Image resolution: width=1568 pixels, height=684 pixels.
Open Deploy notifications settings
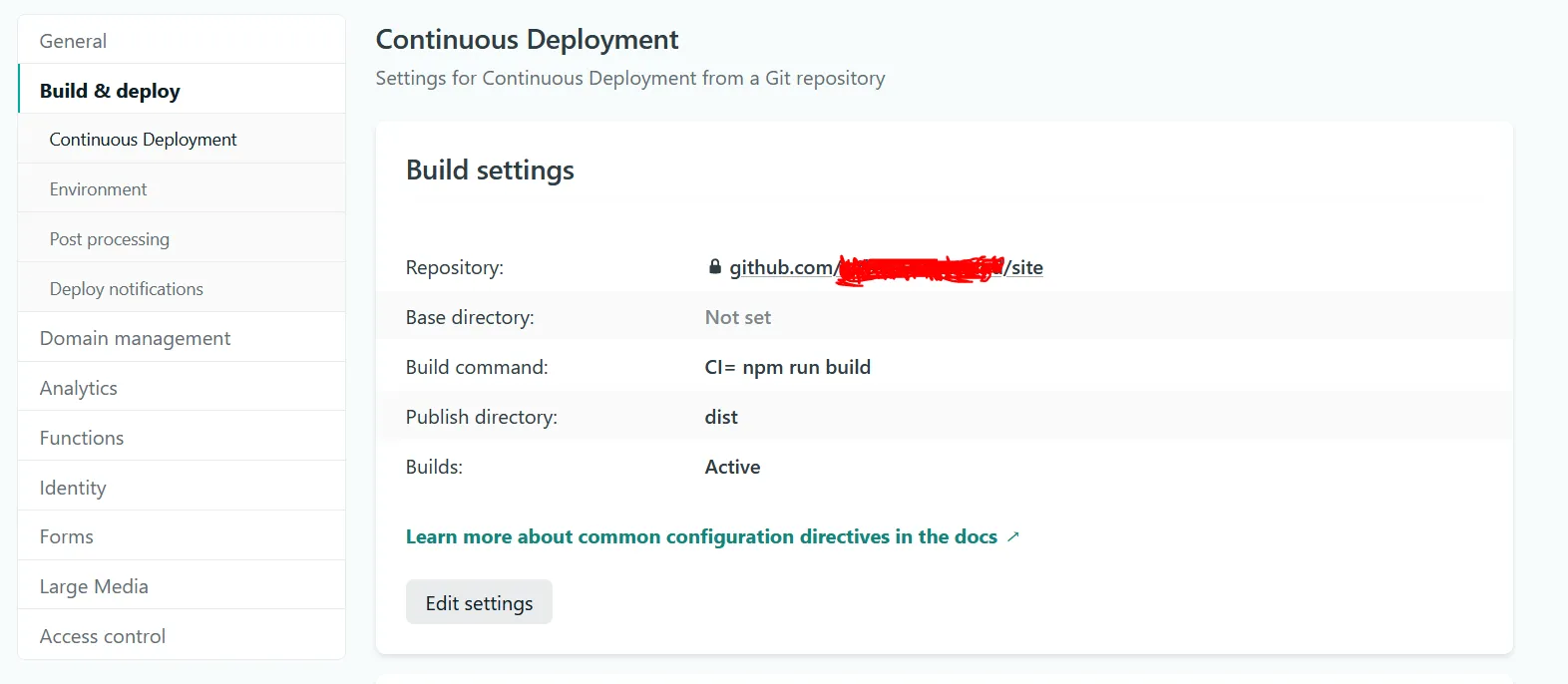(x=126, y=289)
